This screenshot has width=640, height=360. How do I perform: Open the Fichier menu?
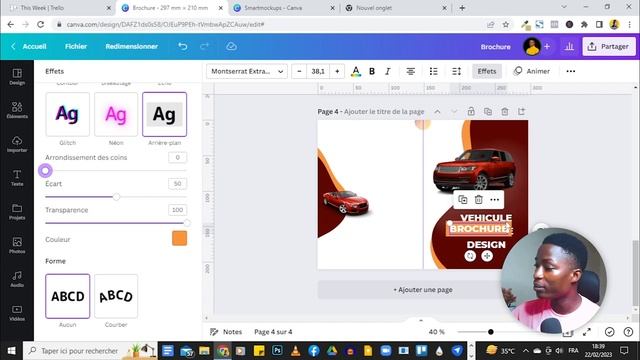tap(76, 47)
